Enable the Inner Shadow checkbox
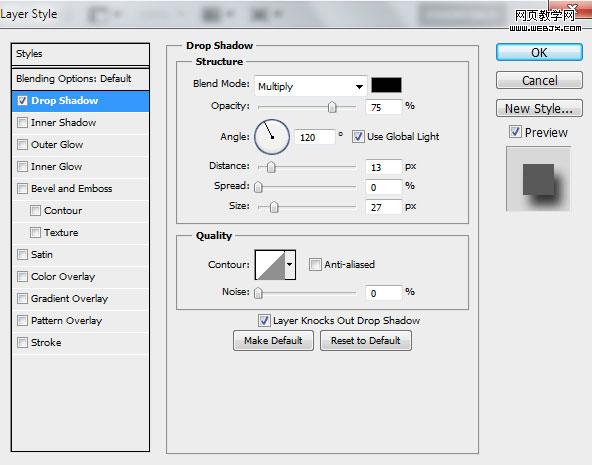The image size is (592, 465). 23,123
